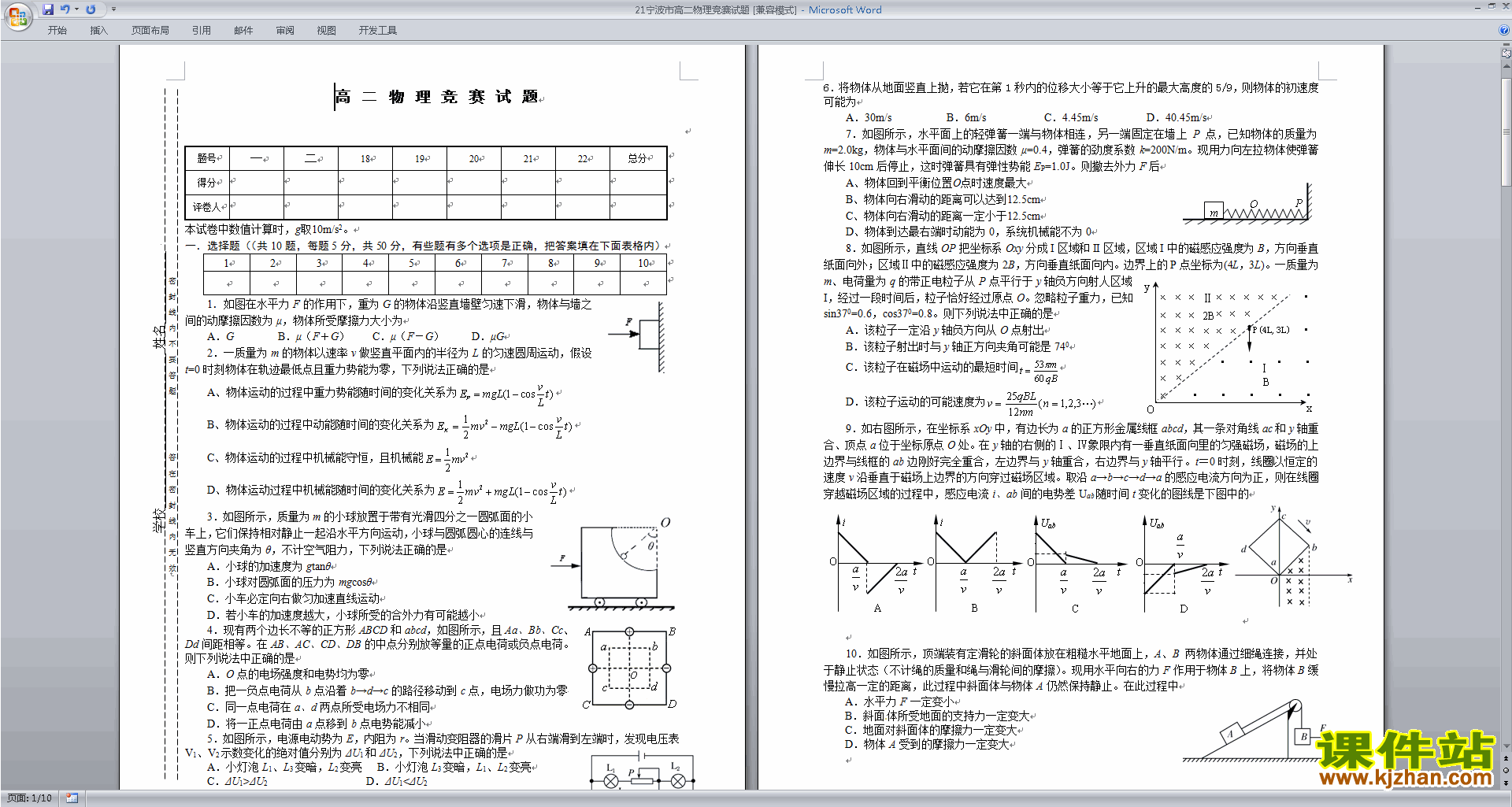Click answer grid header cell 1
This screenshot has height=807, width=1512.
tap(227, 263)
